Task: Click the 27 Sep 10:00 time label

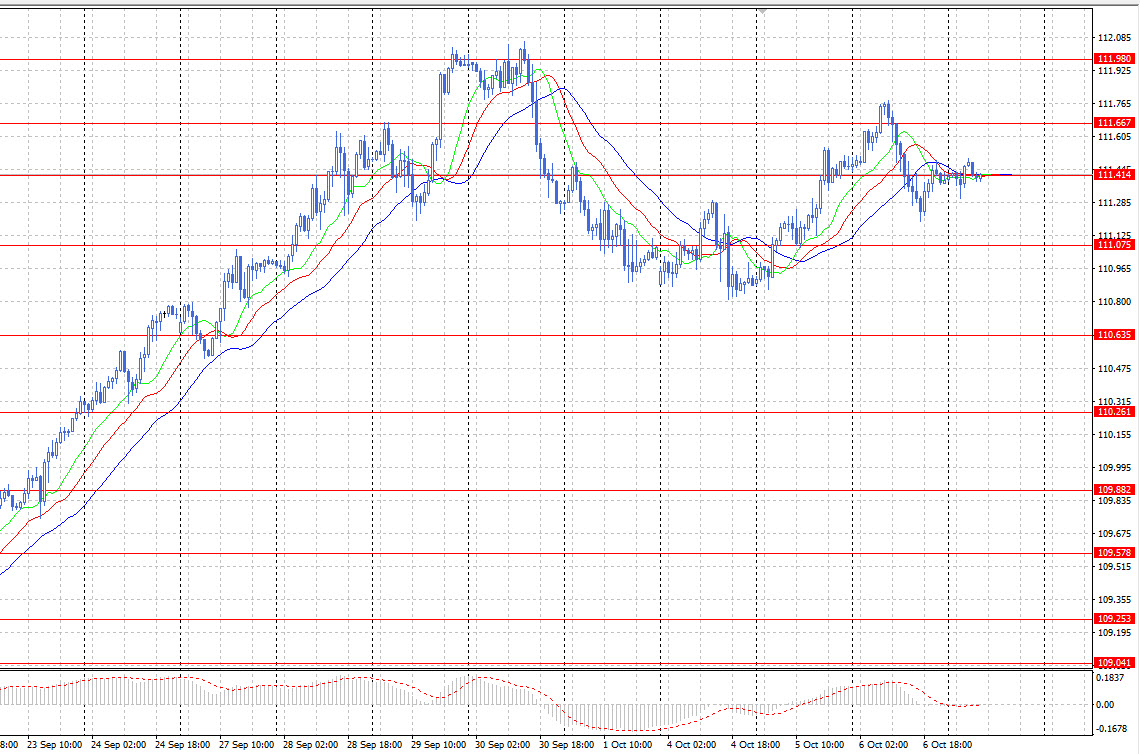Action: [246, 745]
